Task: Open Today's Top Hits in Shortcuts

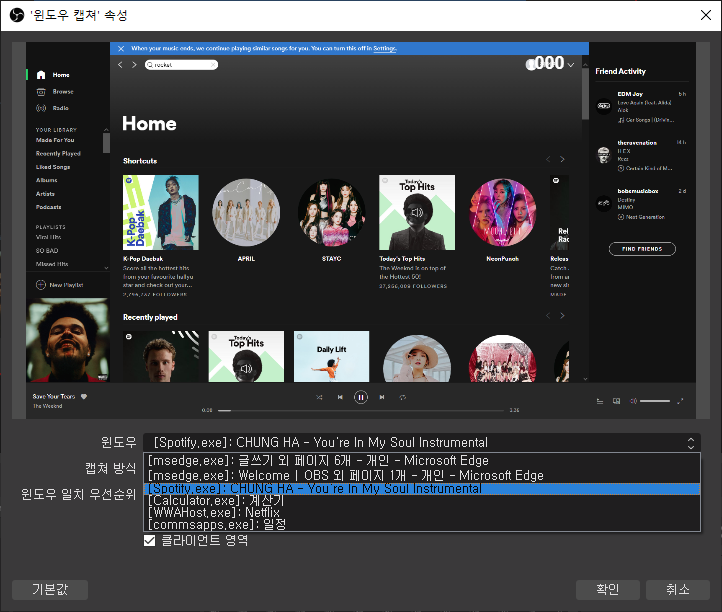Action: pyautogui.click(x=417, y=212)
